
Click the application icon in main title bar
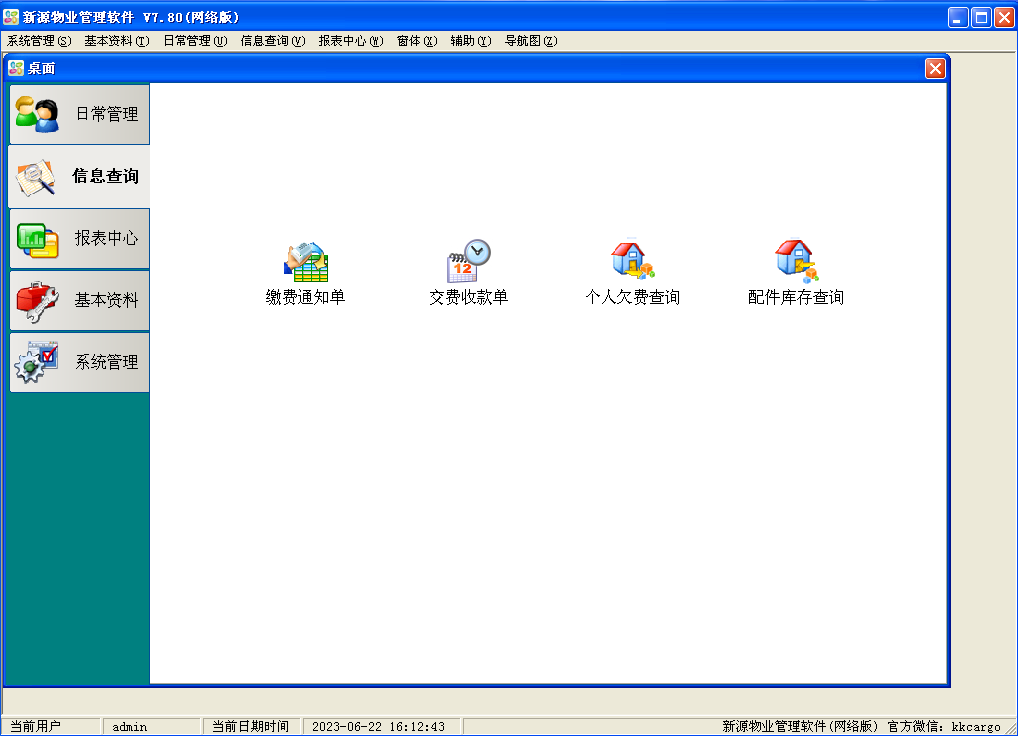(x=11, y=16)
